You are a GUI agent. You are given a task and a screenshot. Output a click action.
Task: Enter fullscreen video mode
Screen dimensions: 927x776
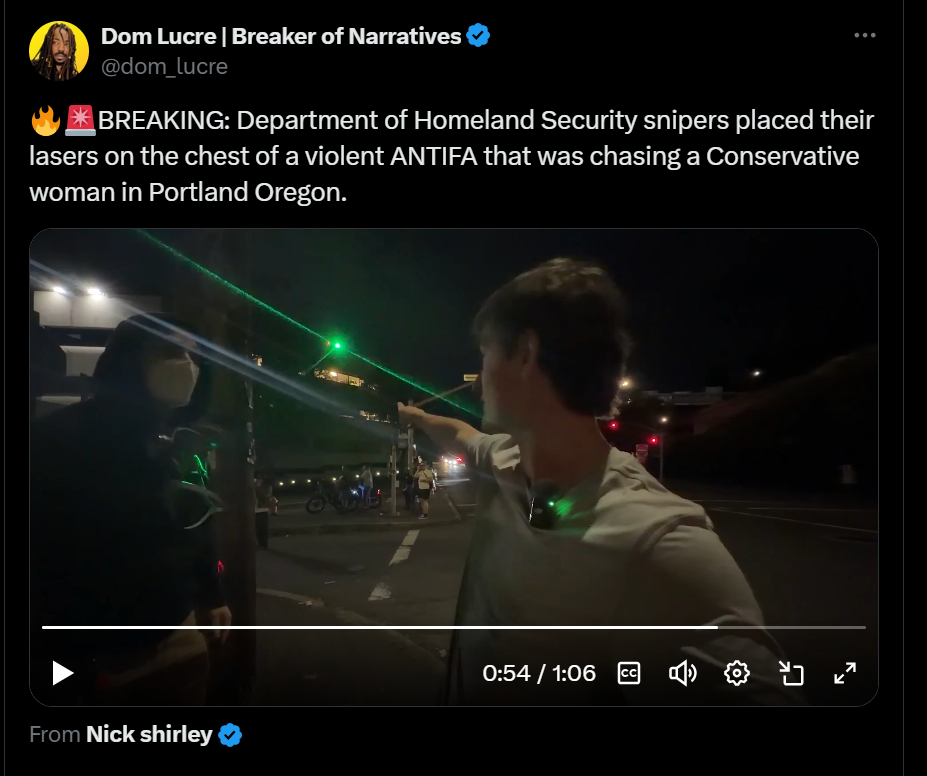845,673
